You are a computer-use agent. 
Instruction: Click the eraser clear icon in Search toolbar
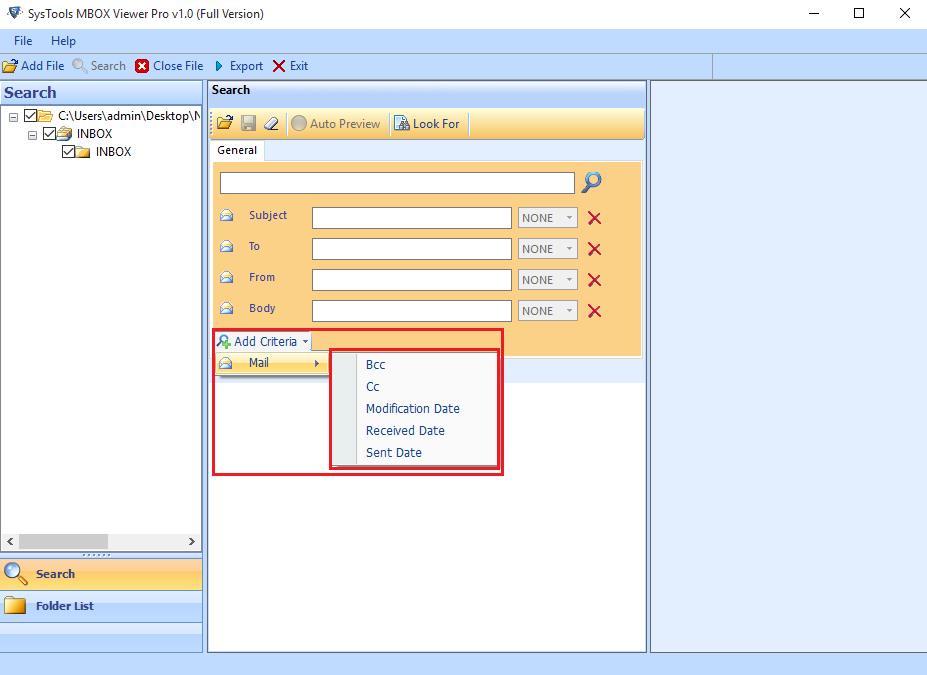271,123
